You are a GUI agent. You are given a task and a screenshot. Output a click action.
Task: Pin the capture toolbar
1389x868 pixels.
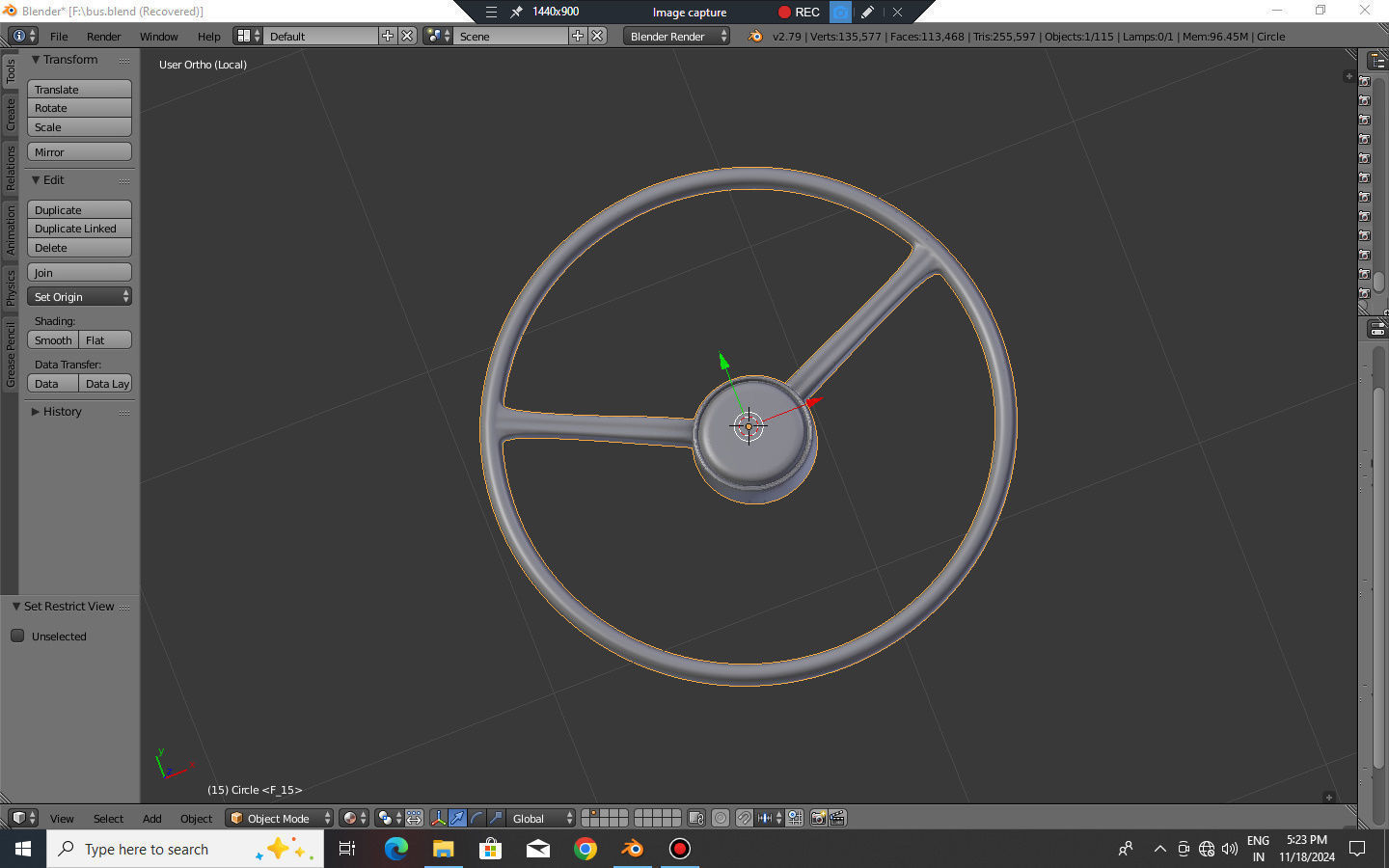[x=517, y=12]
